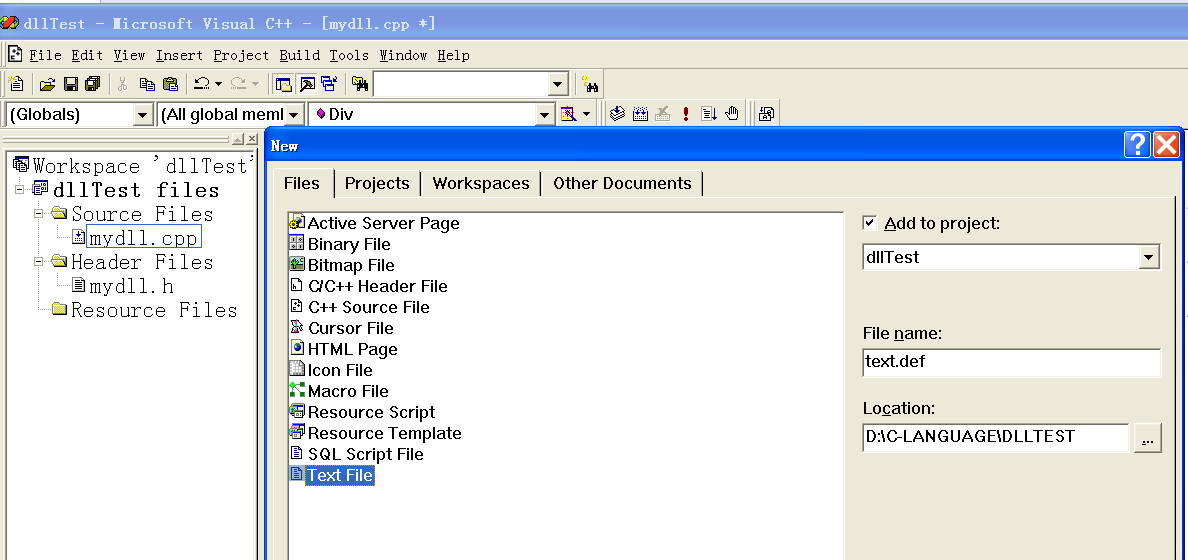Screen dimensions: 1188x560
Task: Toggle the Workspace window icon
Action: (283, 84)
